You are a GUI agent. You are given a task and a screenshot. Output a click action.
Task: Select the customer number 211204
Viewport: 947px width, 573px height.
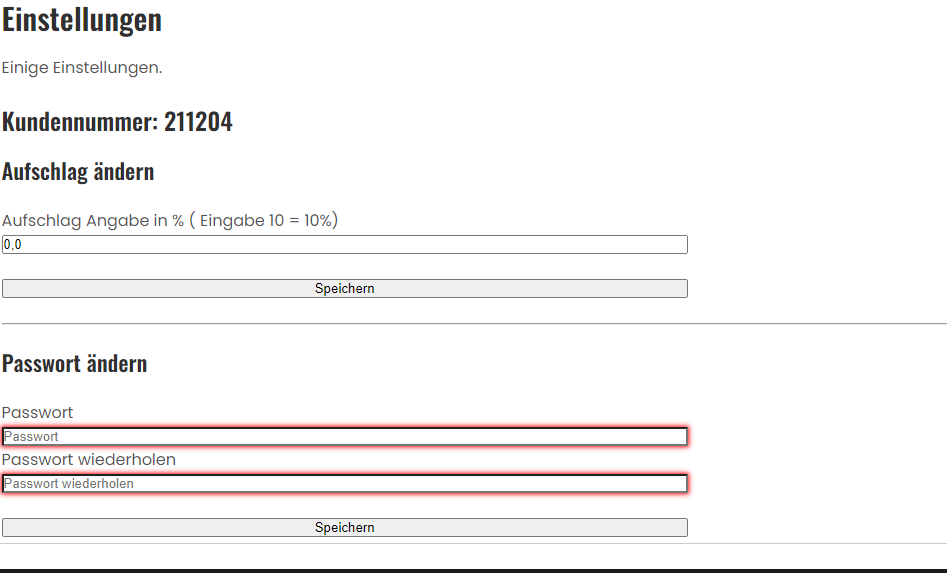pos(198,122)
